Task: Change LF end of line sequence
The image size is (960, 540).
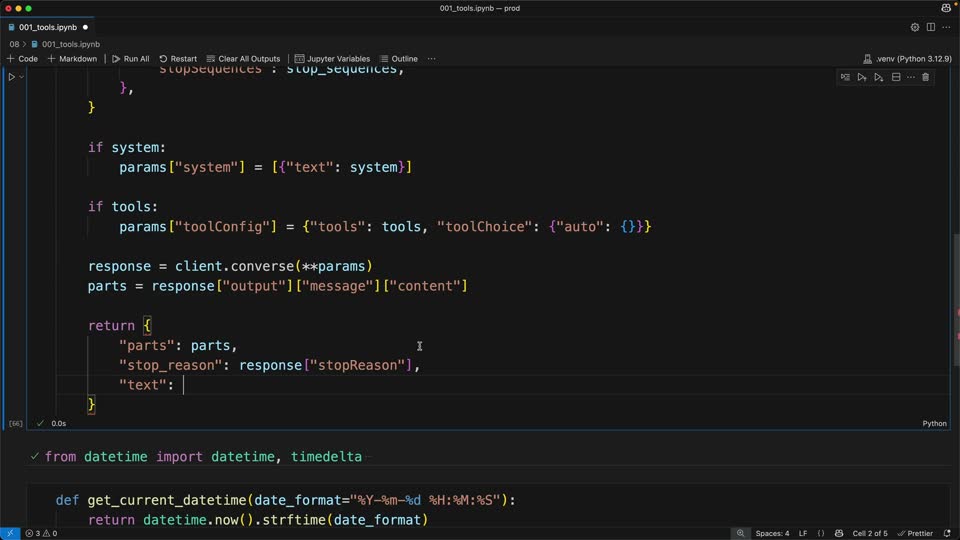Action: (x=803, y=533)
